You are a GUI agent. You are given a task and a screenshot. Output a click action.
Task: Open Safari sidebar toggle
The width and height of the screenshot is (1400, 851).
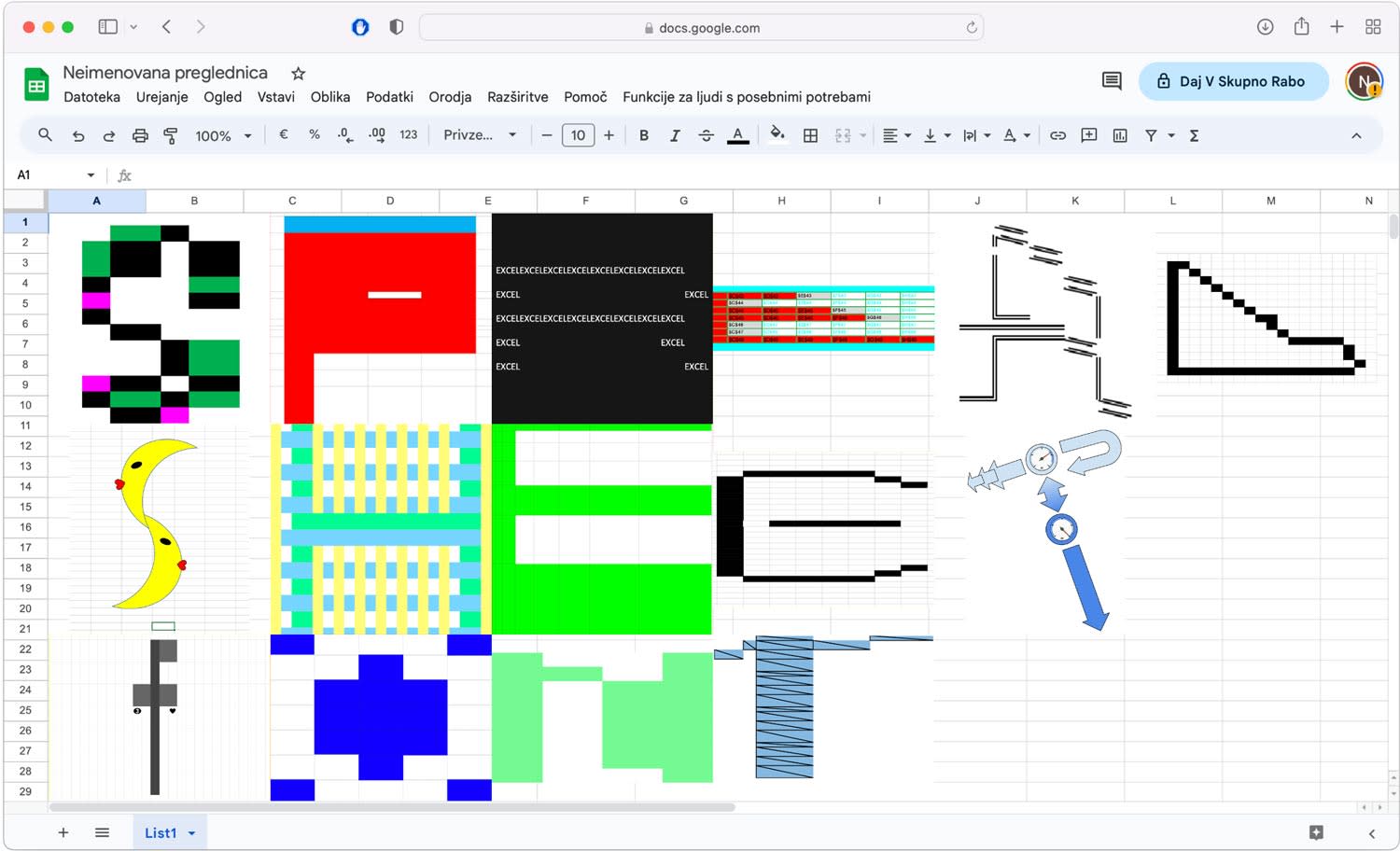click(x=108, y=27)
